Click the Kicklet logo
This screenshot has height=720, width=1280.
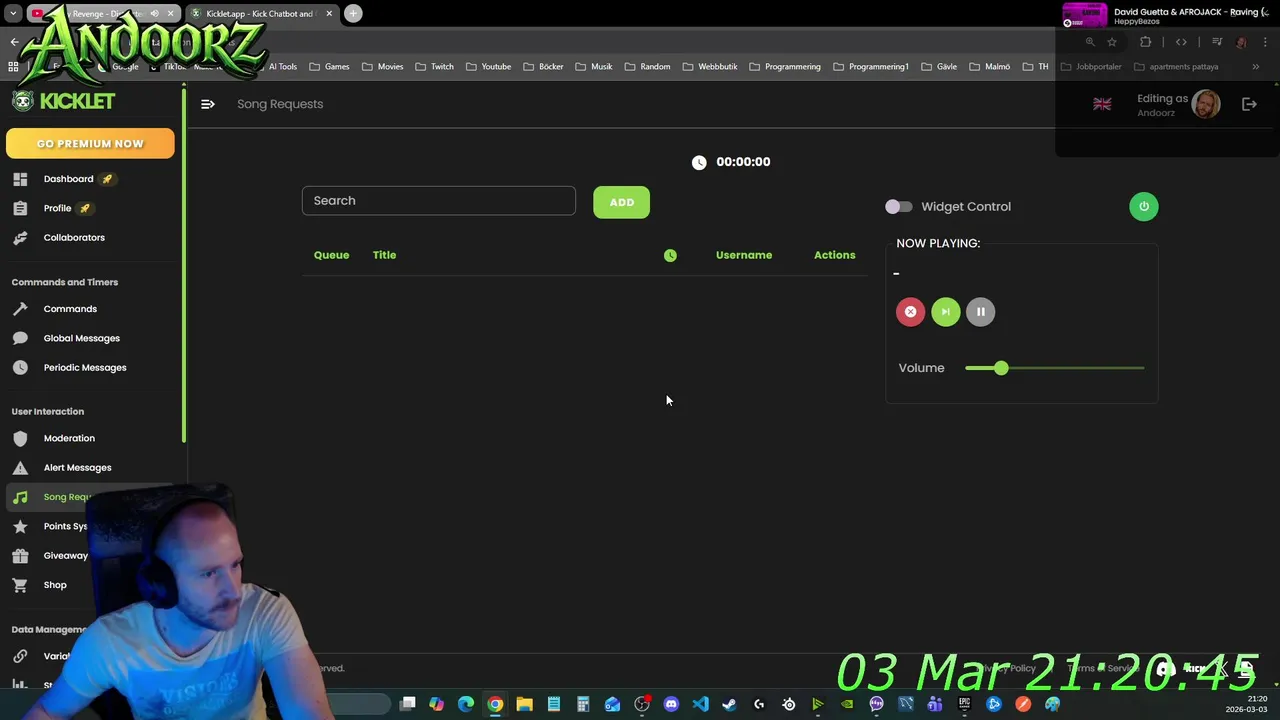[x=64, y=101]
